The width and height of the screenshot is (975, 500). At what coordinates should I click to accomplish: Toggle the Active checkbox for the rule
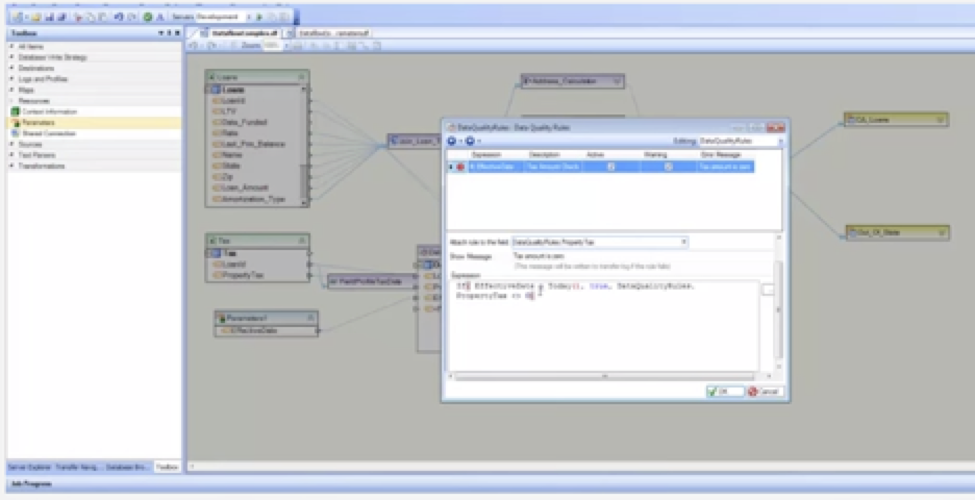[x=611, y=167]
